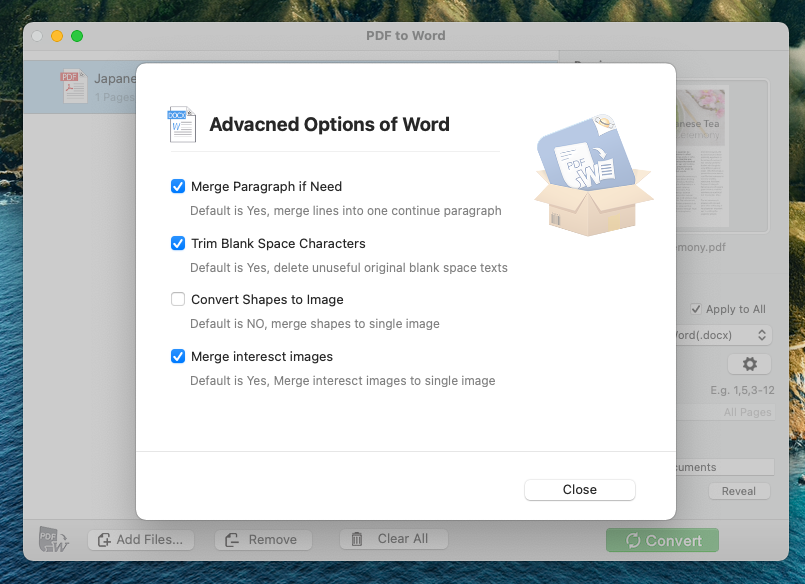Click 'Default is NO, merge shapes' description

pyautogui.click(x=315, y=324)
